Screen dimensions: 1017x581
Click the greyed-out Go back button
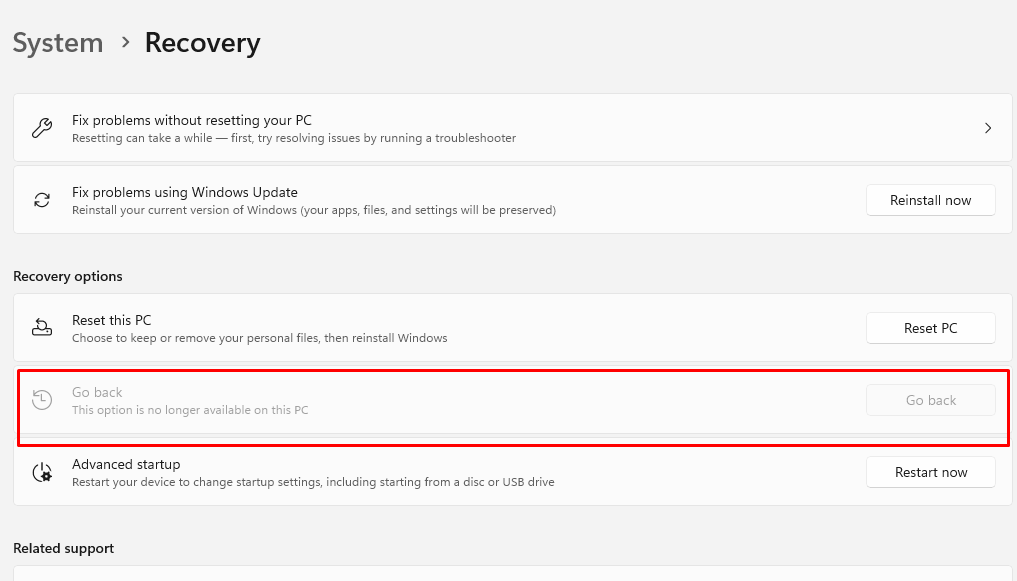pyautogui.click(x=931, y=400)
